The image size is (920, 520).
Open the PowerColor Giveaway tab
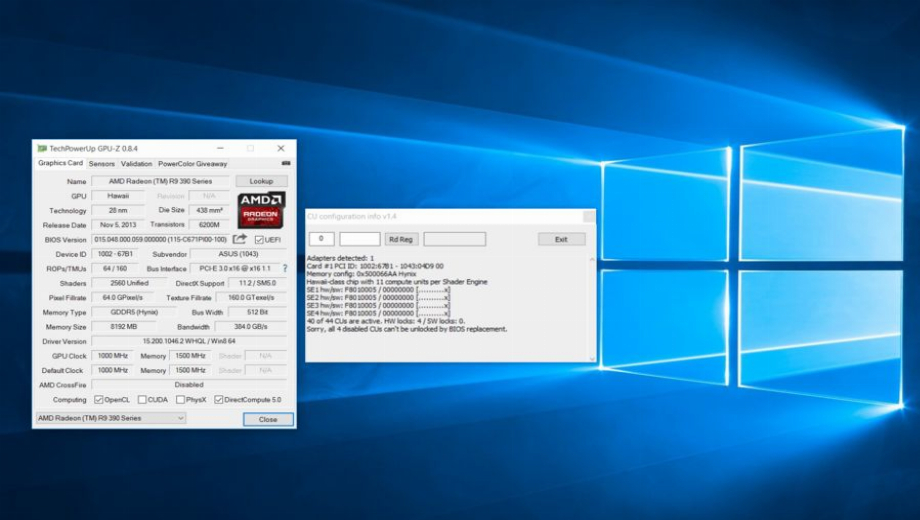click(x=192, y=164)
